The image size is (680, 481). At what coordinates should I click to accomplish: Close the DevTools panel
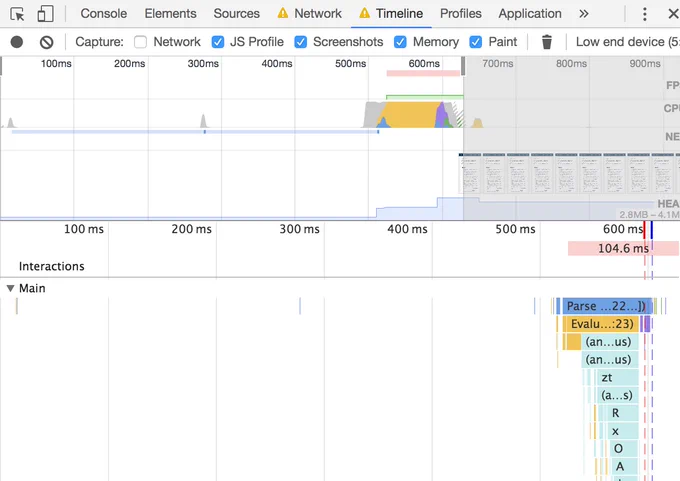(x=673, y=14)
